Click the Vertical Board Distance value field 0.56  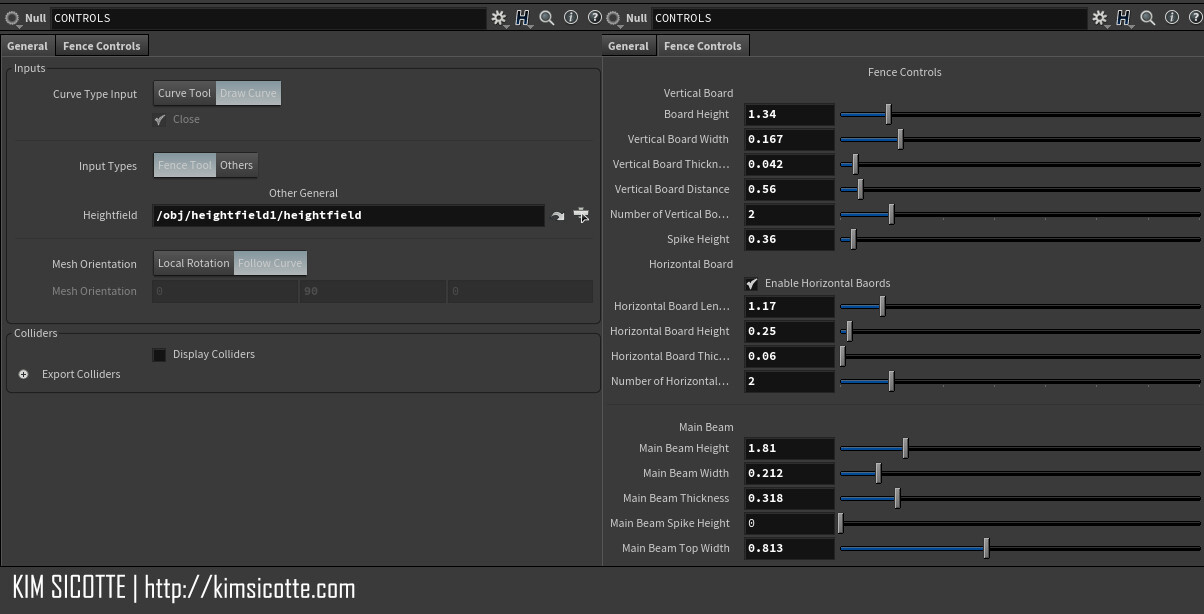pyautogui.click(x=789, y=190)
